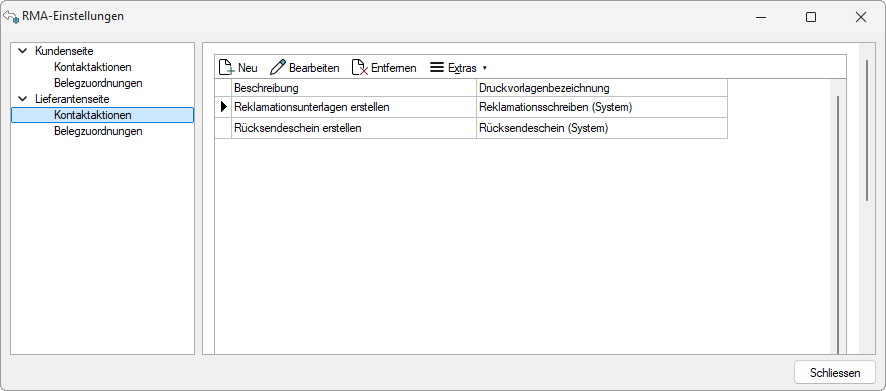Click the row indicator arrow for Reklamationsunterlagen
Image resolution: width=886 pixels, height=391 pixels.
(224, 106)
